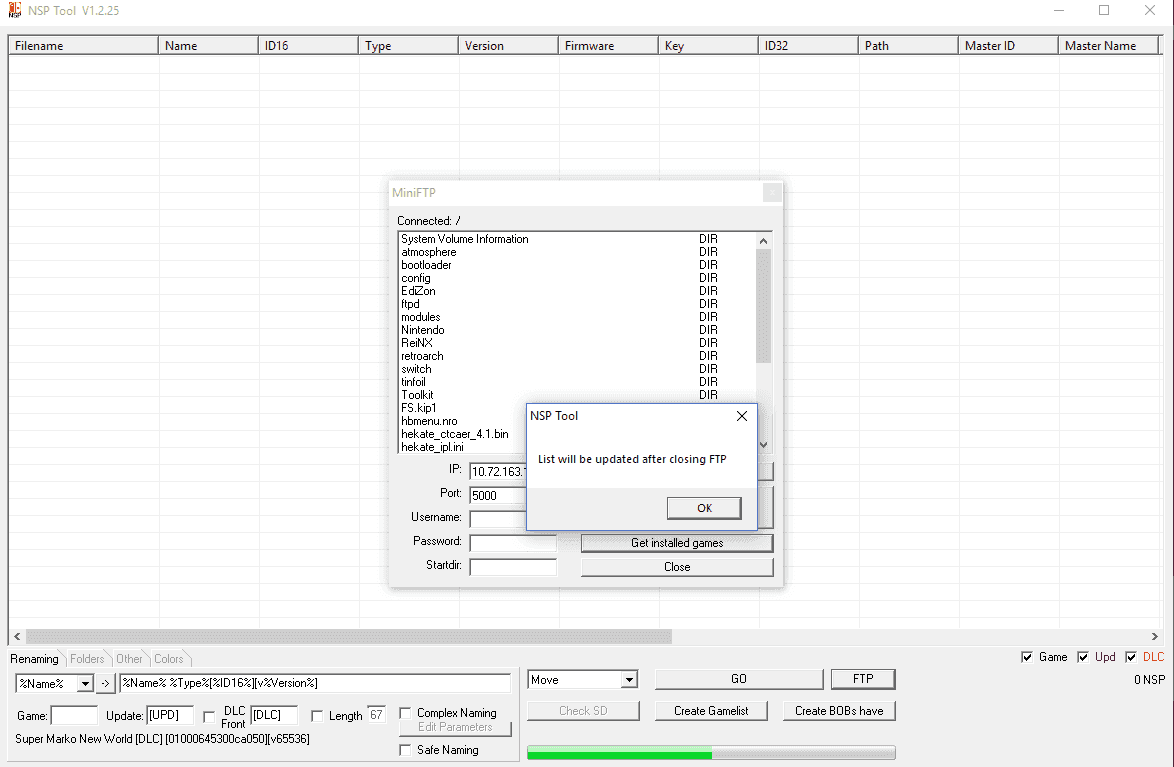Image resolution: width=1174 pixels, height=767 pixels.
Task: Switch to the Other tab
Action: point(129,659)
